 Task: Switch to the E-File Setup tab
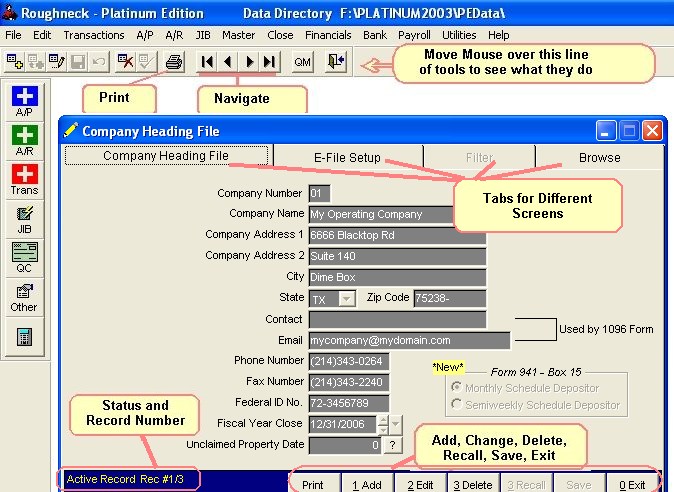(x=347, y=158)
